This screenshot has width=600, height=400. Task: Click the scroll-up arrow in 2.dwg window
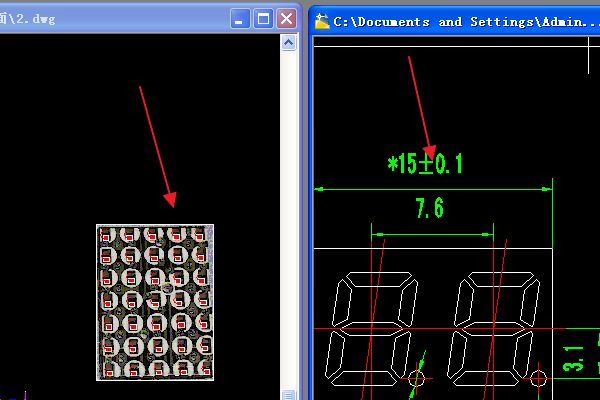click(x=289, y=42)
